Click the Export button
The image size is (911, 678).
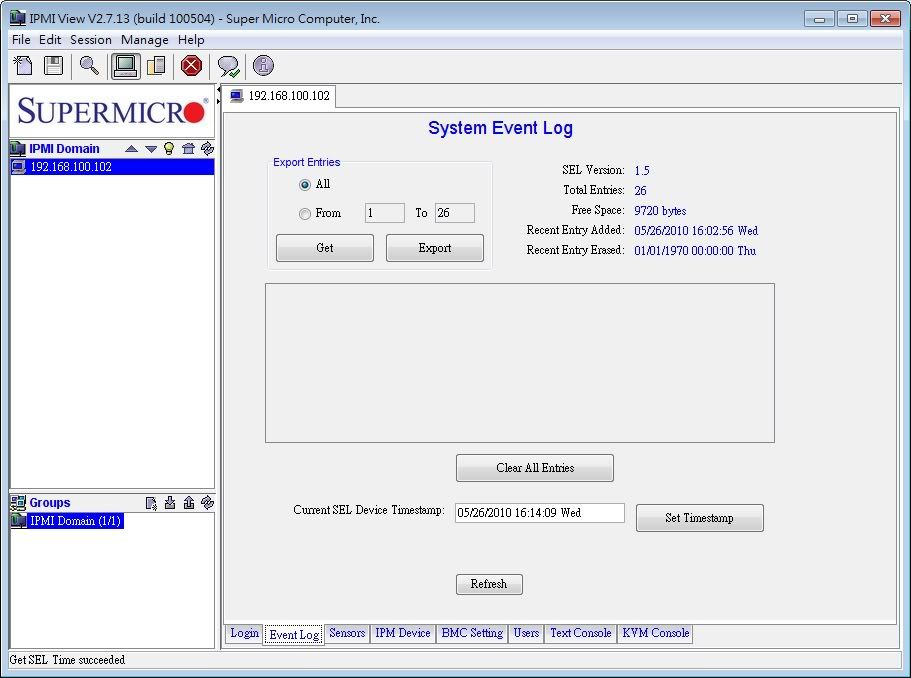click(x=435, y=248)
